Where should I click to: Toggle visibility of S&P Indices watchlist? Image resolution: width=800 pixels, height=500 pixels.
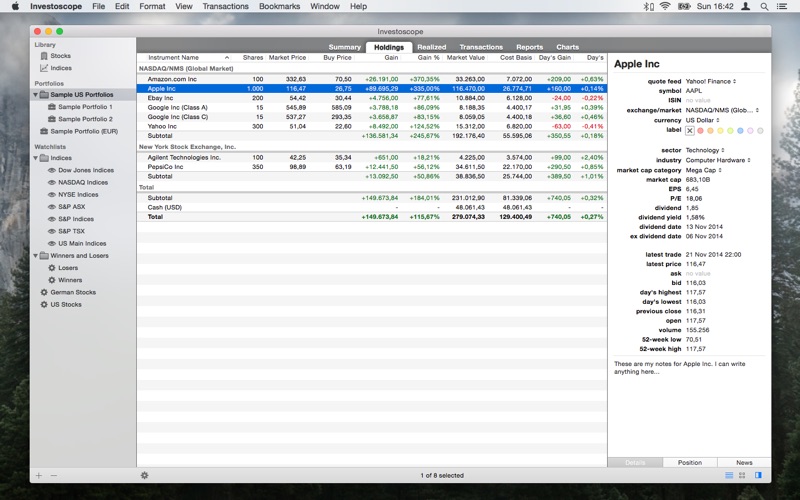52,219
